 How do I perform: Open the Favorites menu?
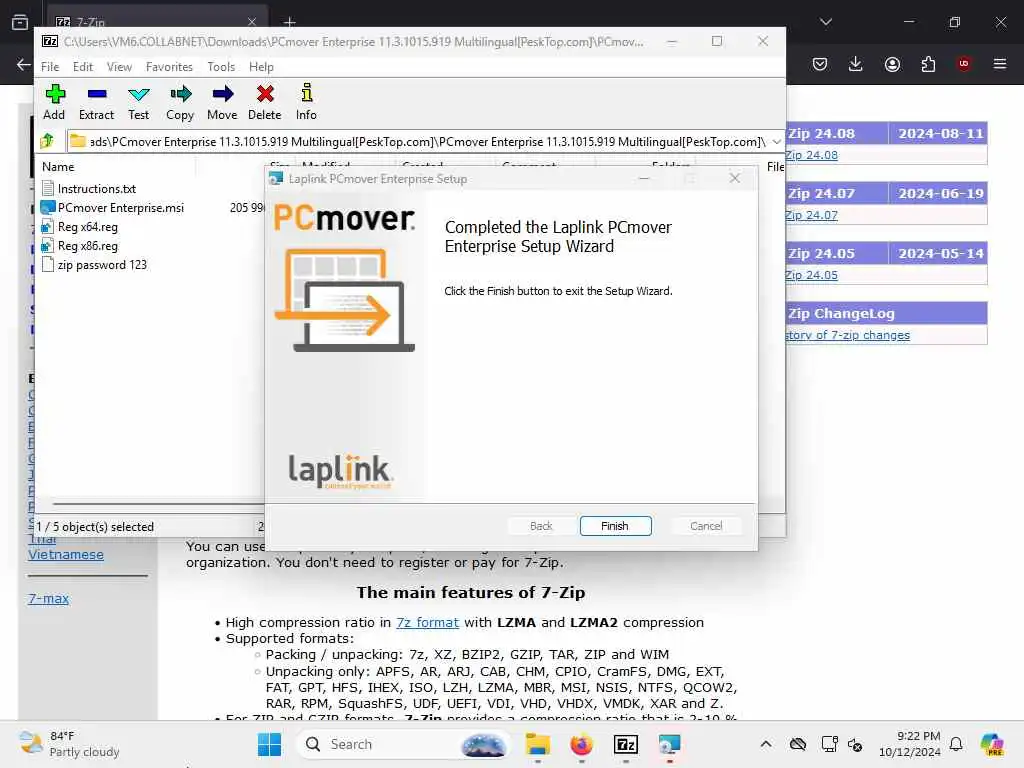click(169, 67)
